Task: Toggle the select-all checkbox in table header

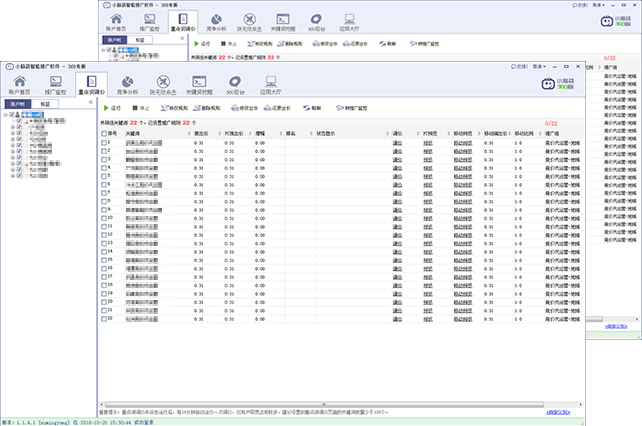Action: [103, 132]
